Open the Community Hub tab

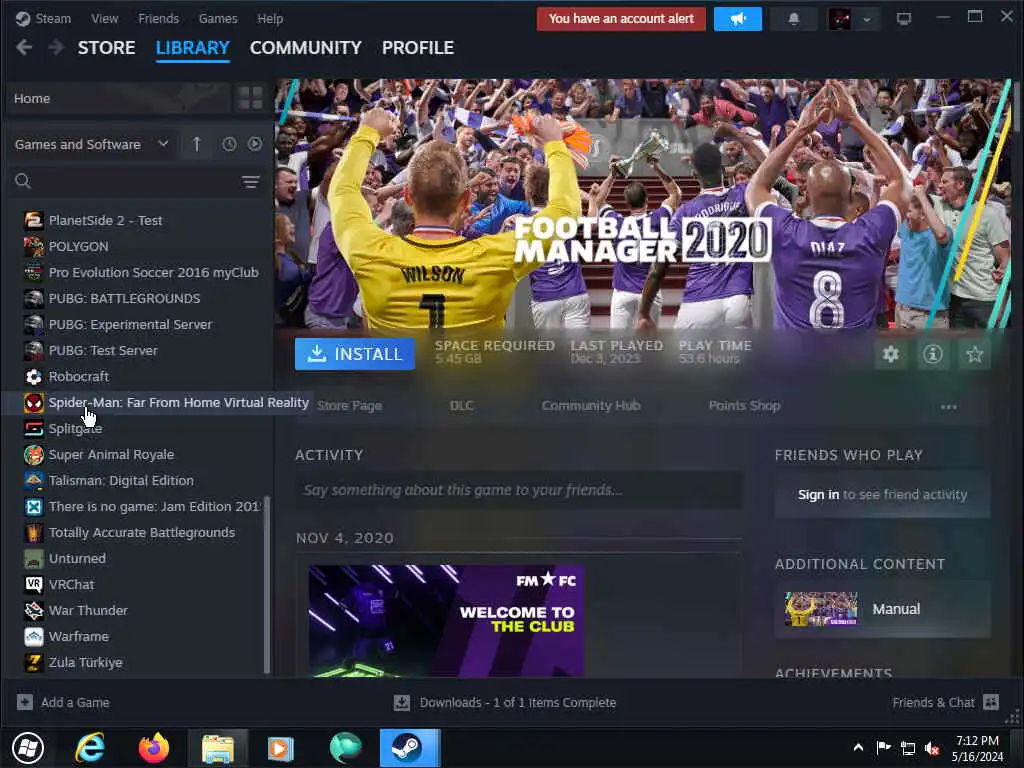[x=591, y=406]
